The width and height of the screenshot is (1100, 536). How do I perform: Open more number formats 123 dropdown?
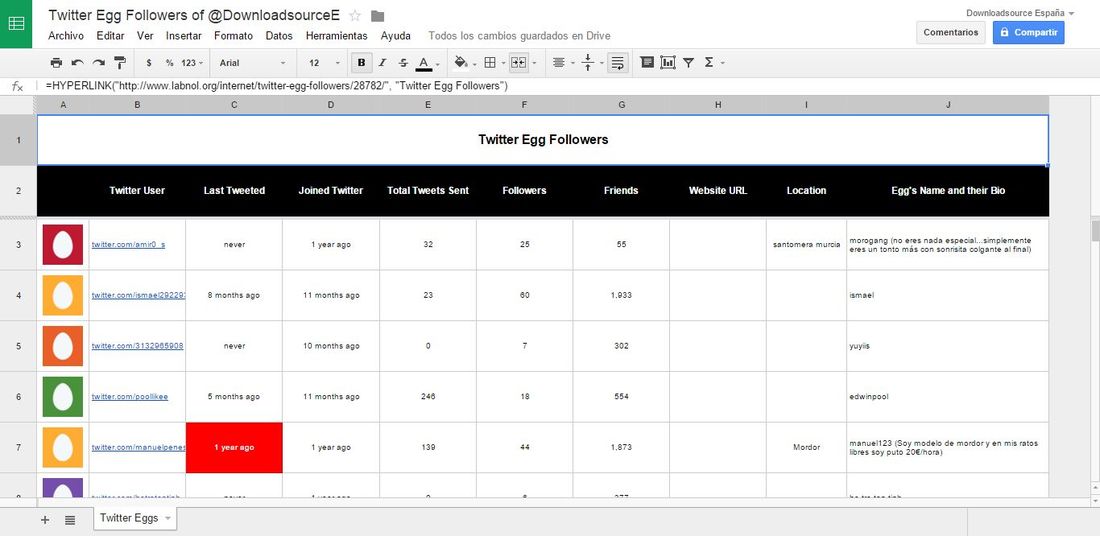pos(192,63)
